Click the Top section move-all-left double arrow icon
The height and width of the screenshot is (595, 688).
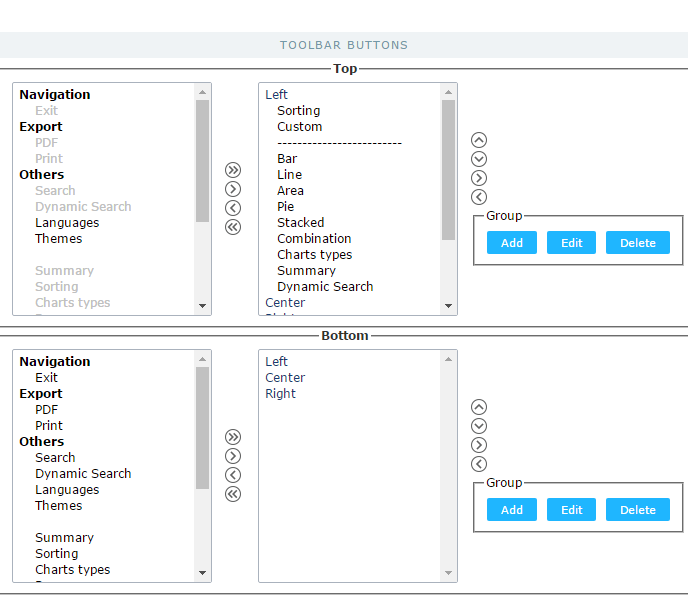click(x=233, y=227)
